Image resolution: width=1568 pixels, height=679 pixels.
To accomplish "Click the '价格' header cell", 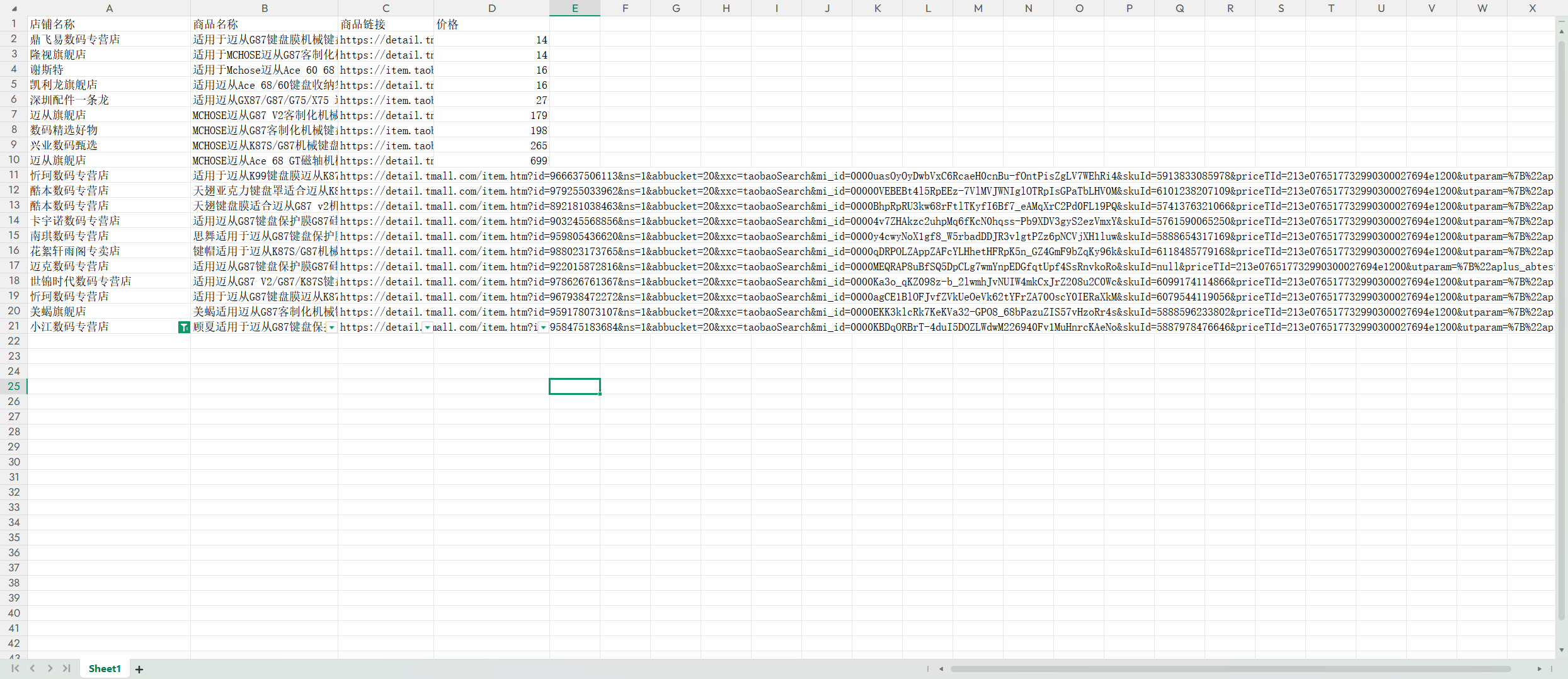I will 491,24.
